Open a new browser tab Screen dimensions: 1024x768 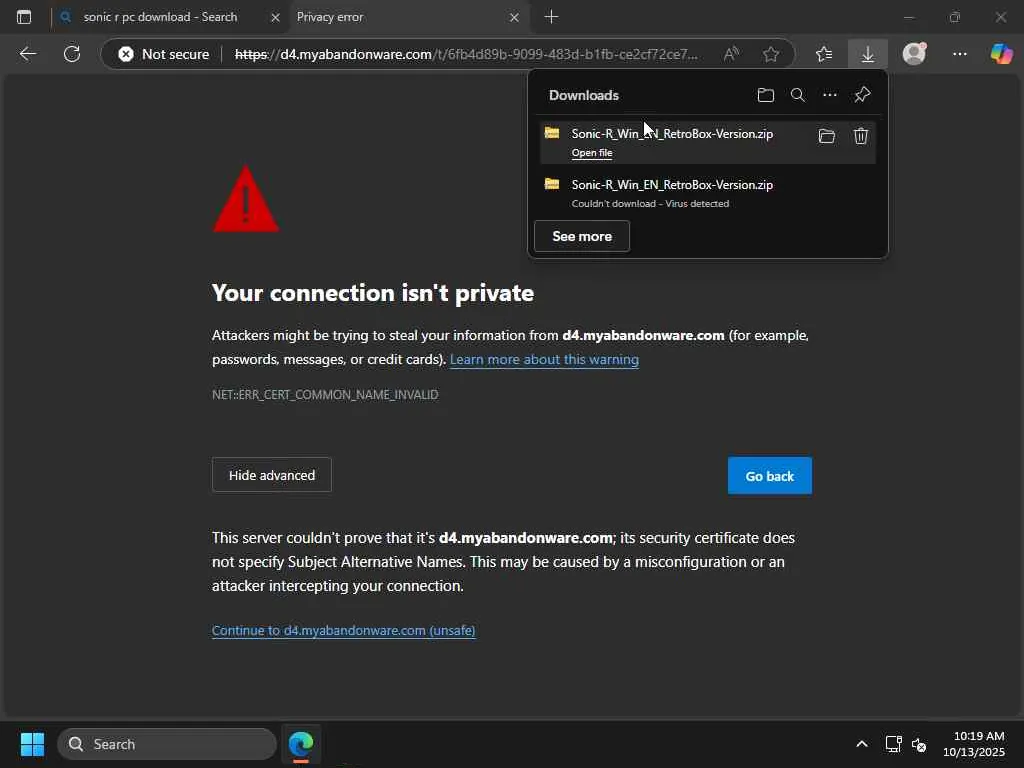point(551,17)
